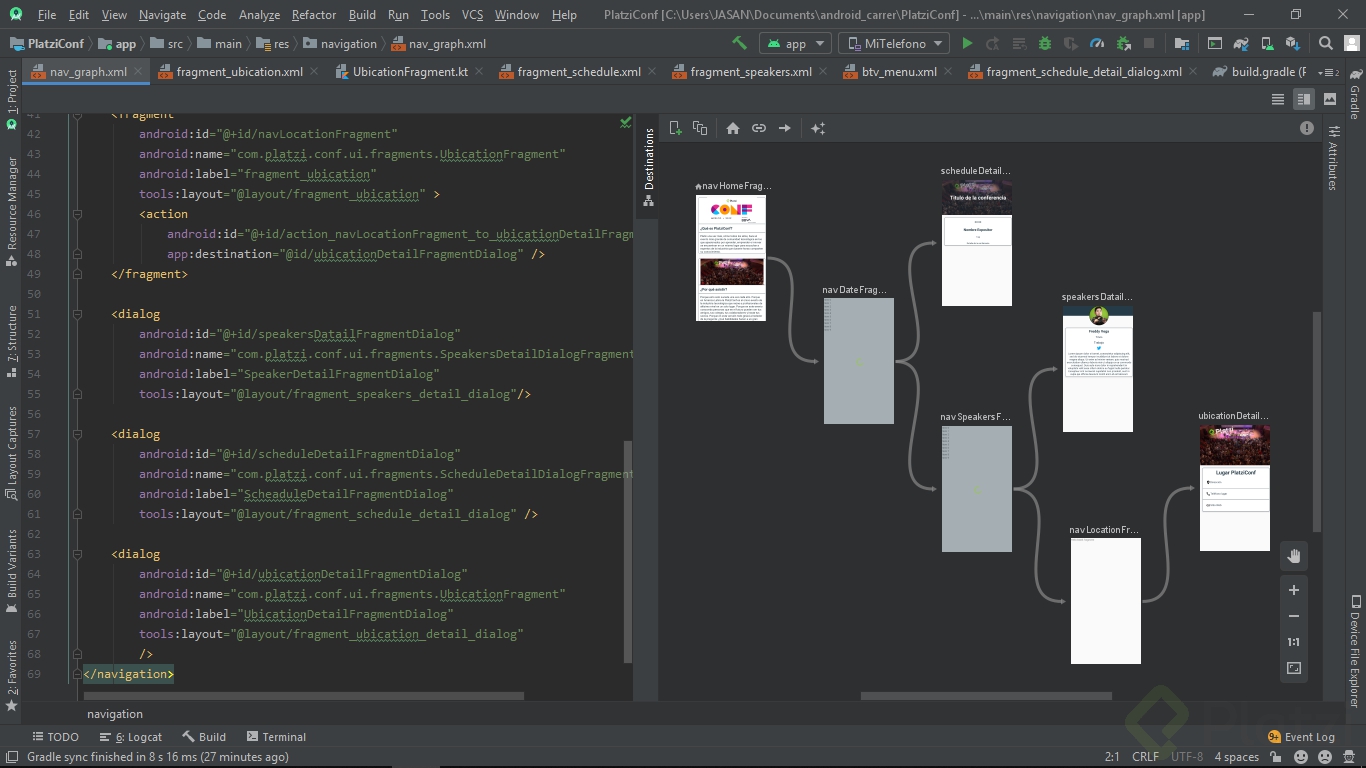Build project with the hammer icon
Screen dimensions: 1366x768
(x=739, y=43)
